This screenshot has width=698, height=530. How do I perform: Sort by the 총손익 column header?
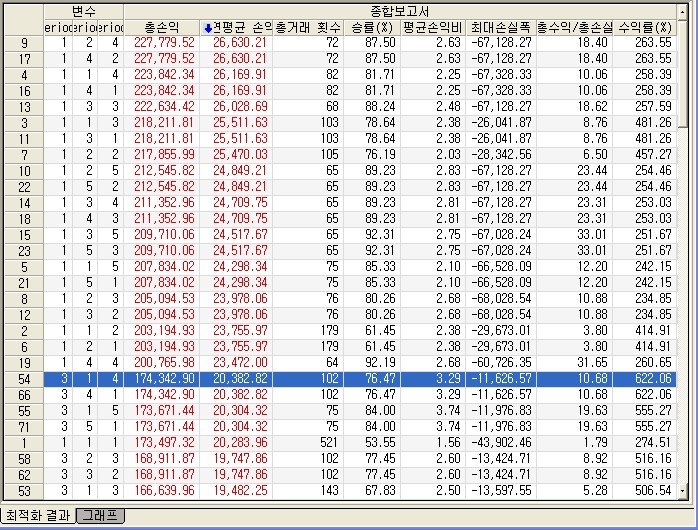162,27
